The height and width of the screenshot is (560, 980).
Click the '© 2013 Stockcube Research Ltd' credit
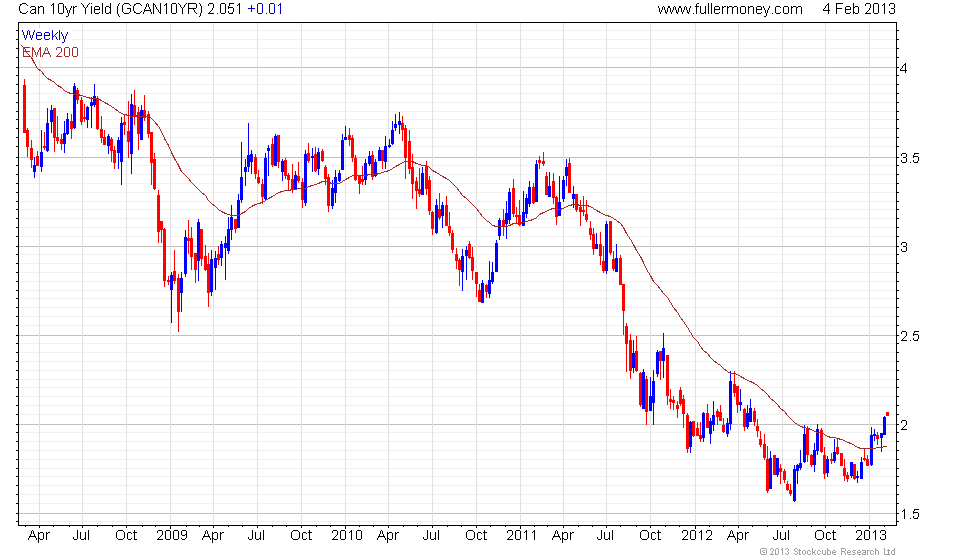click(828, 552)
